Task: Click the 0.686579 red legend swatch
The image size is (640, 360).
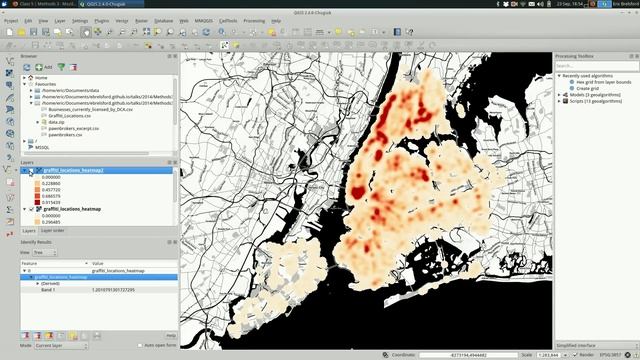Action: click(x=37, y=196)
